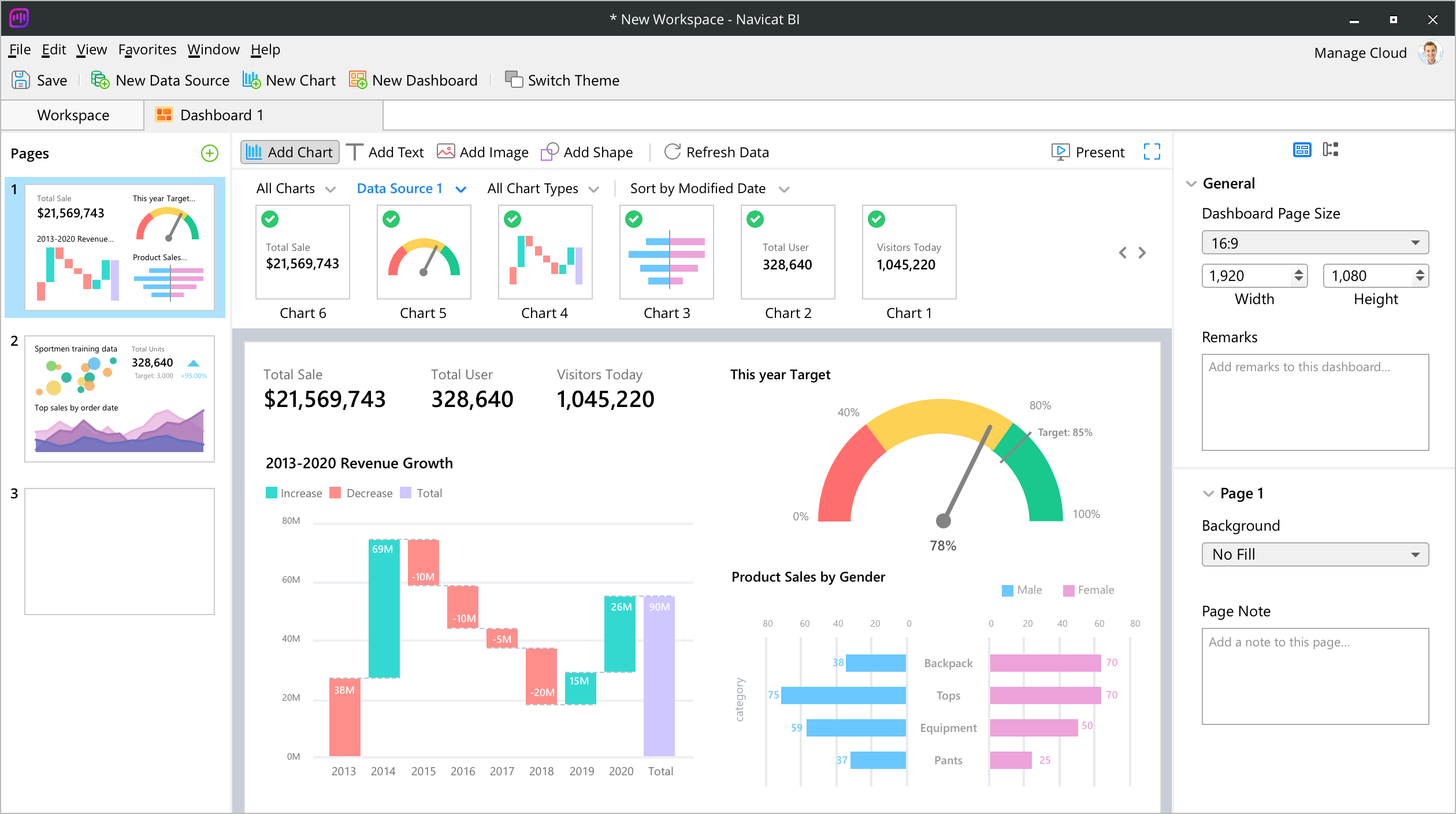The height and width of the screenshot is (814, 1456).
Task: Click the New Chart toolbar icon
Action: click(x=251, y=80)
